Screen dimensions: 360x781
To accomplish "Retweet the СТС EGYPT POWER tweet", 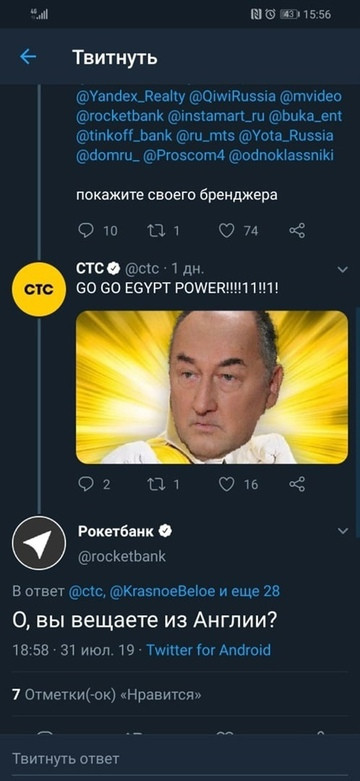I will (x=155, y=484).
